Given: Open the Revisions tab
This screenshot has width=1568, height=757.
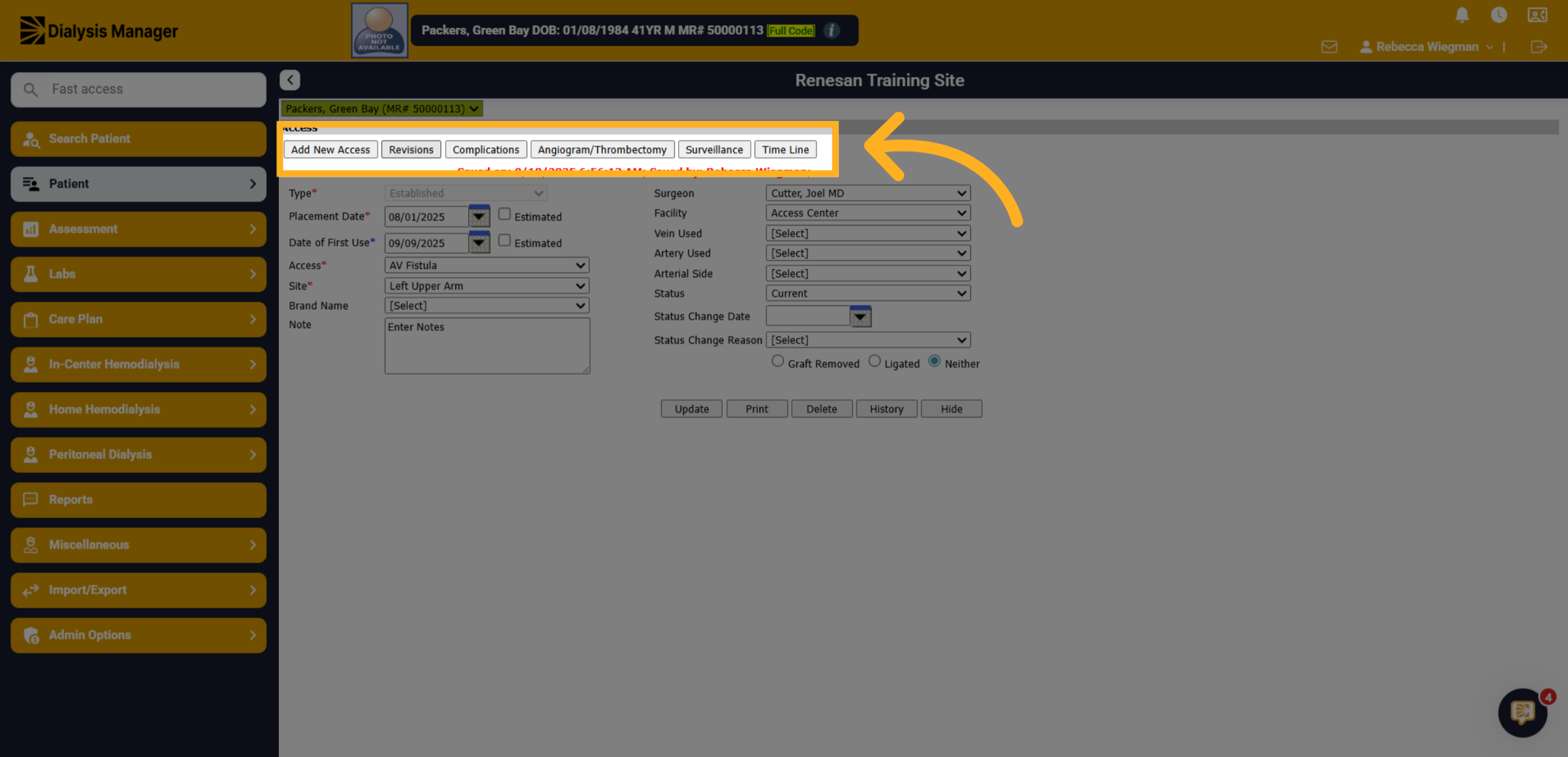Looking at the screenshot, I should 411,150.
